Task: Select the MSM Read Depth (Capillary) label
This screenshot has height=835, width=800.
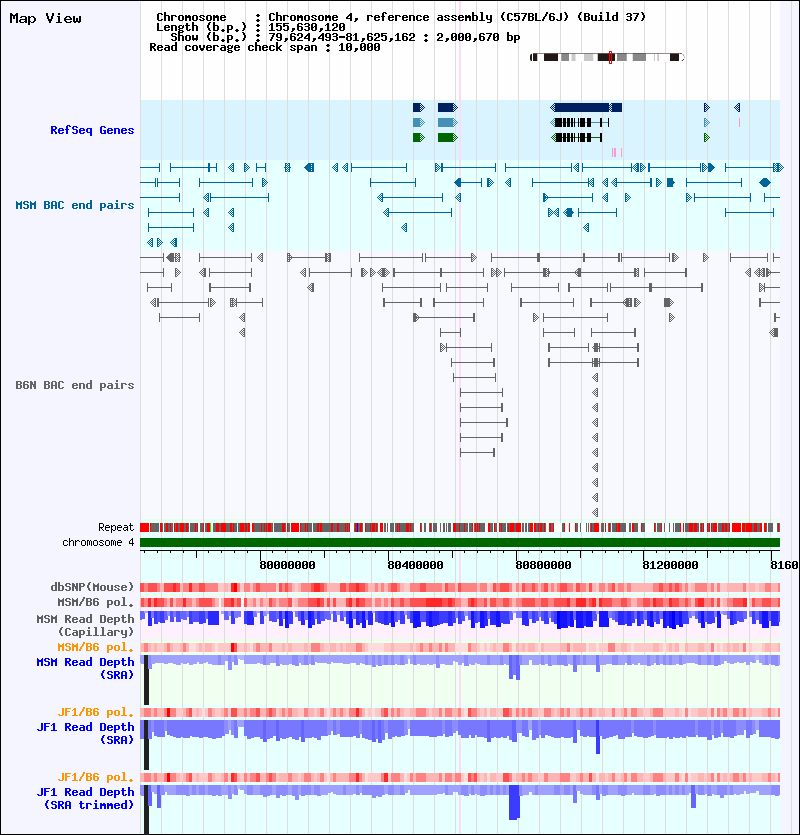Action: [85, 625]
